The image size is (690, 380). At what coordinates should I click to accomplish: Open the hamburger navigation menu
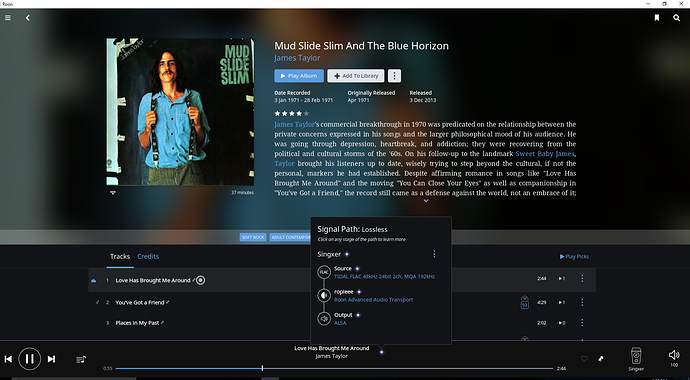pos(7,18)
